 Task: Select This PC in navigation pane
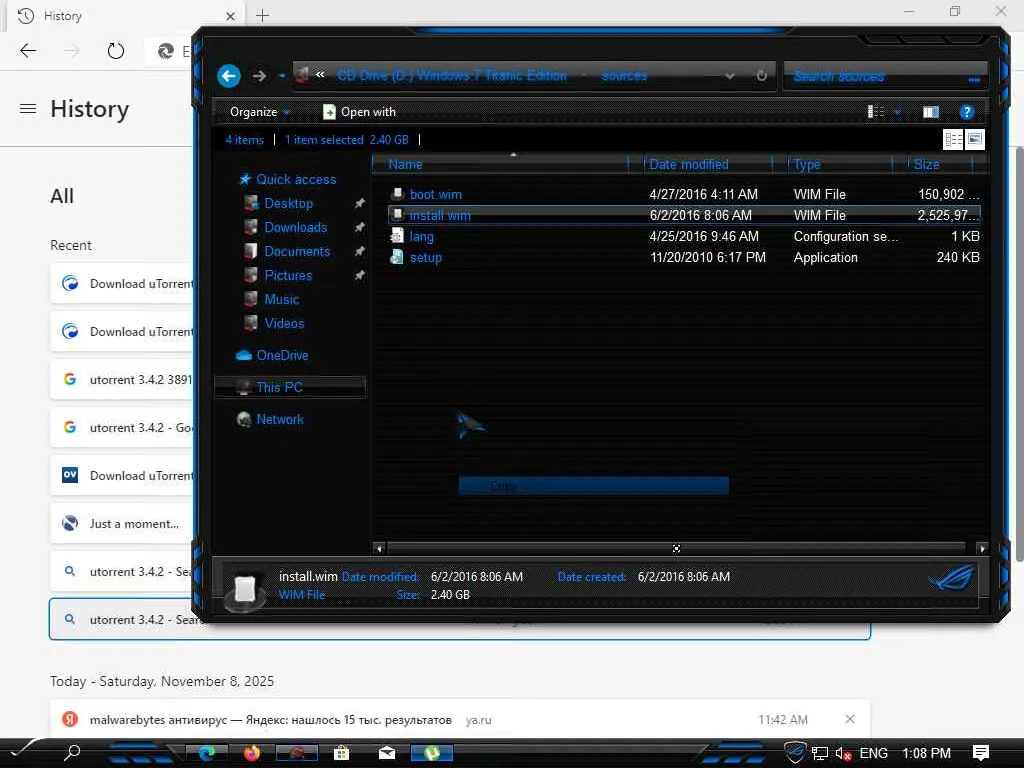click(290, 387)
